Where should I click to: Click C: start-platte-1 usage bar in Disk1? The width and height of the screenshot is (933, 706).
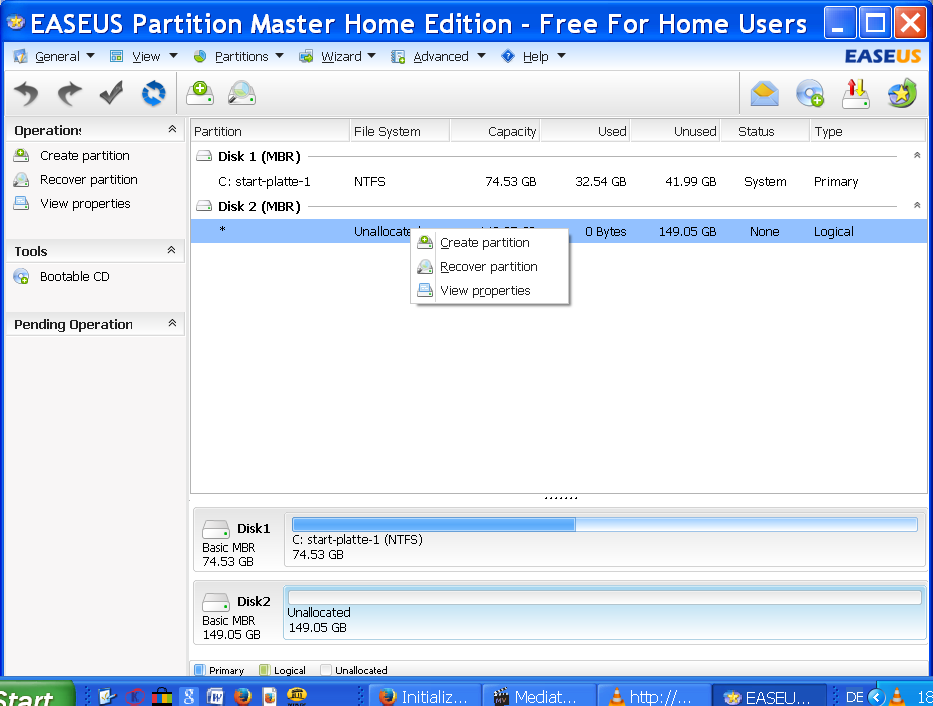605,524
